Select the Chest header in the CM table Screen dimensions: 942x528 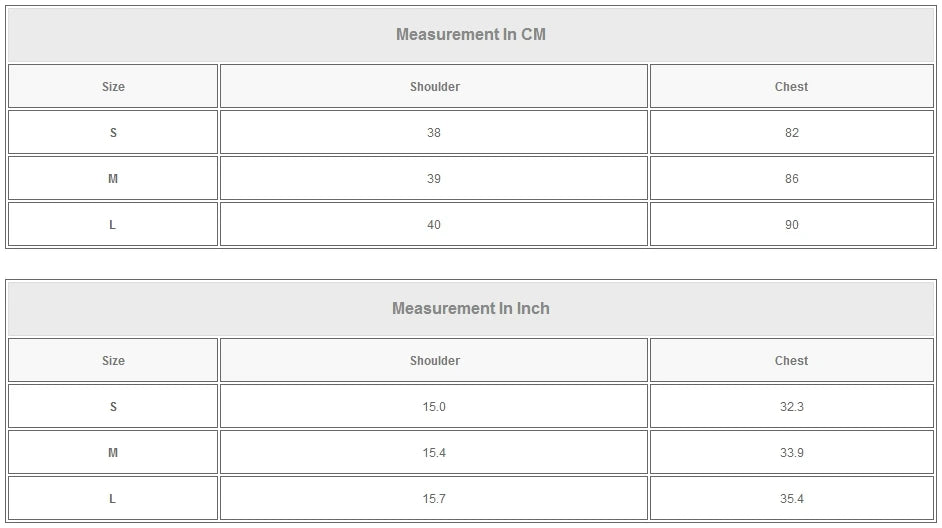point(791,87)
